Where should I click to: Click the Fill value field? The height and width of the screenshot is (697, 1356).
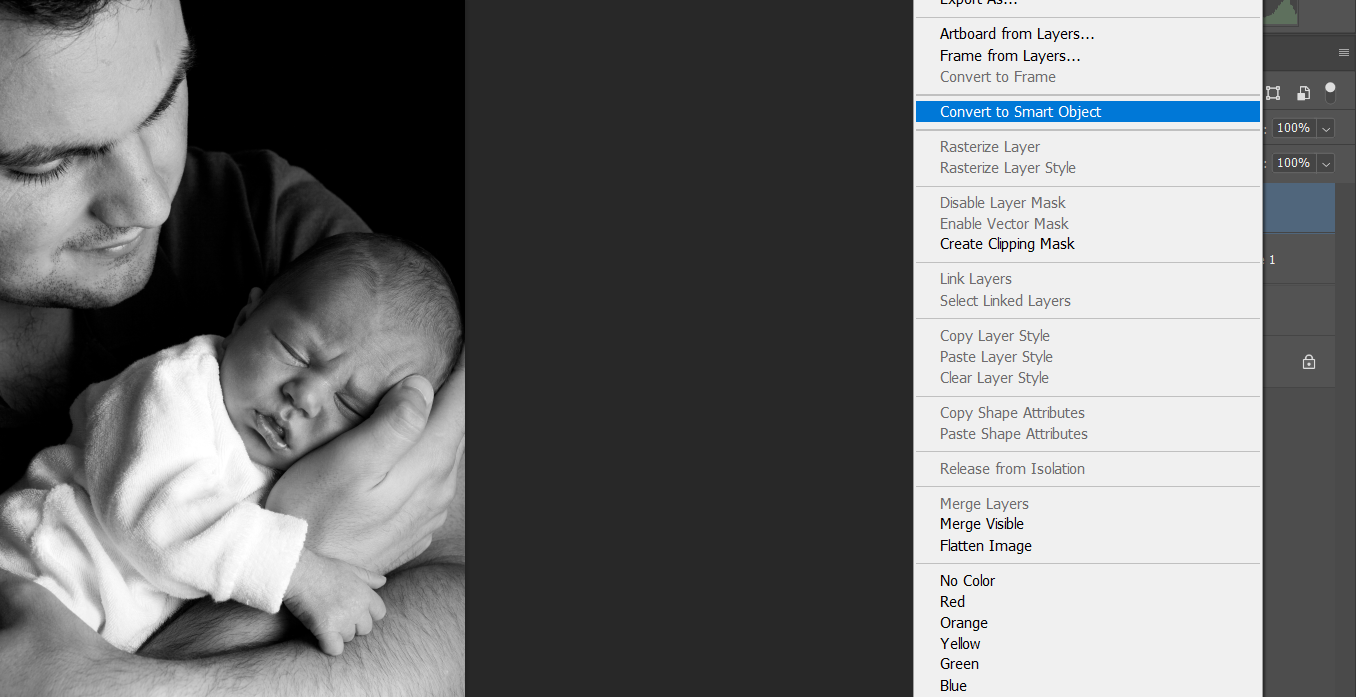[1294, 163]
